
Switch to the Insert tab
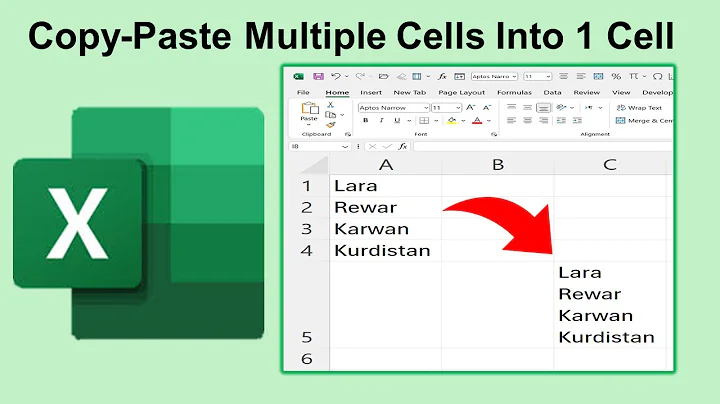[x=371, y=92]
